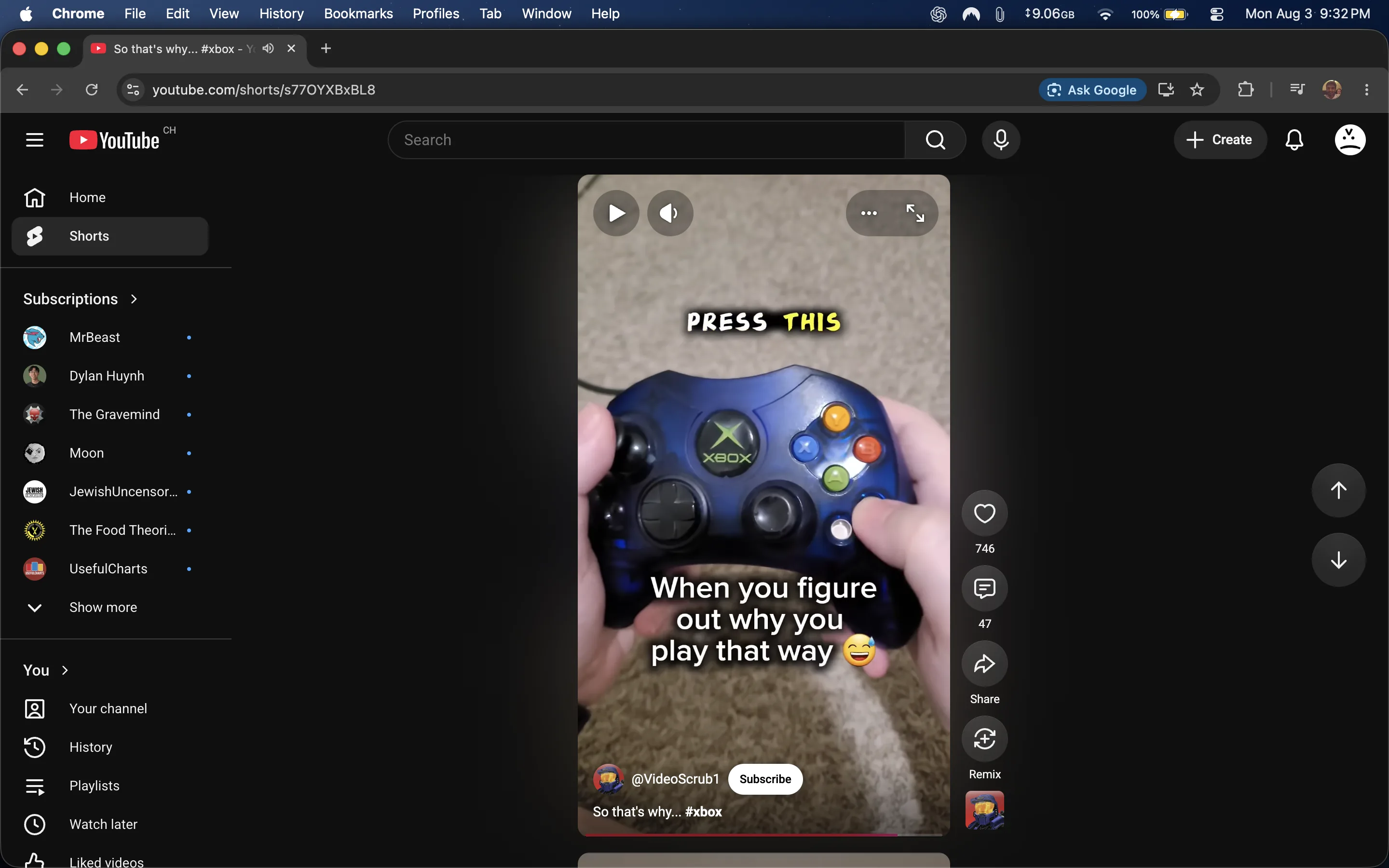Screen dimensions: 1389x868
Task: Open the Profiles menu
Action: click(436, 14)
